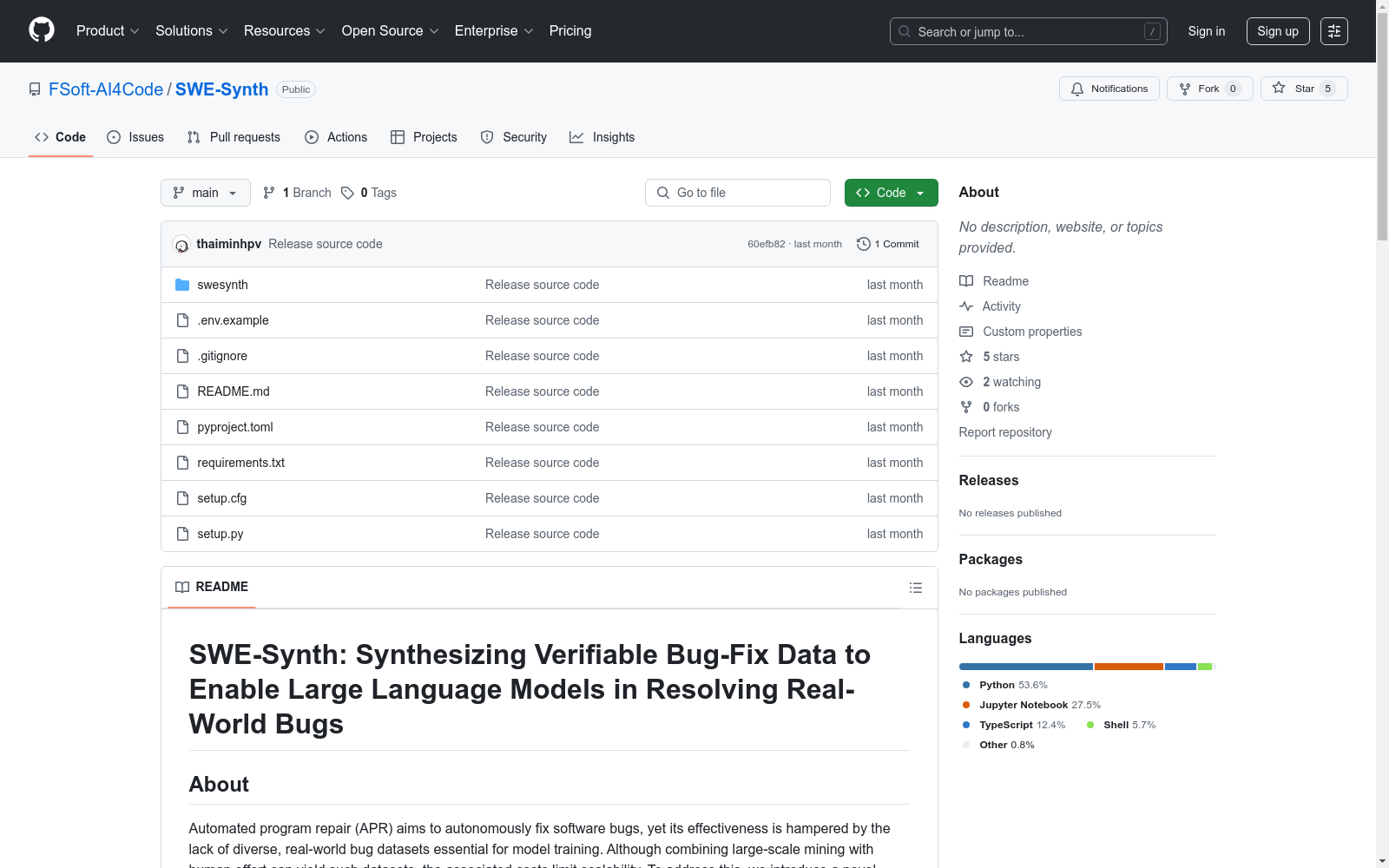Click the README tab header
Screen dimensions: 1389x868
coord(212,588)
